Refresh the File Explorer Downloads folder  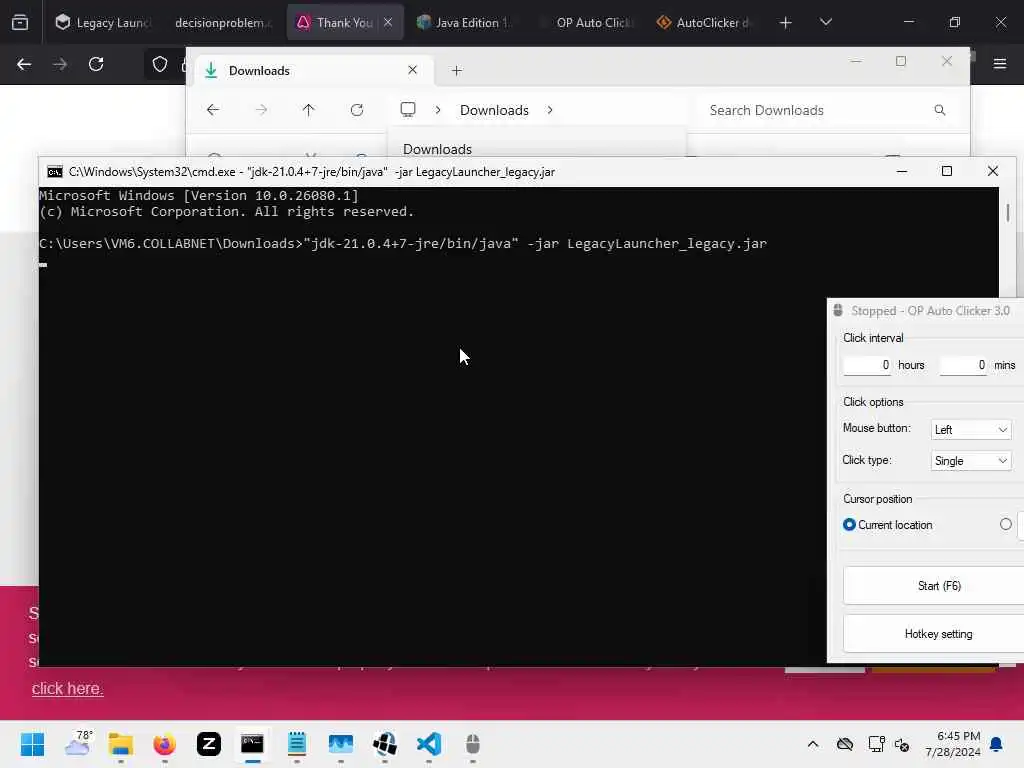357,110
